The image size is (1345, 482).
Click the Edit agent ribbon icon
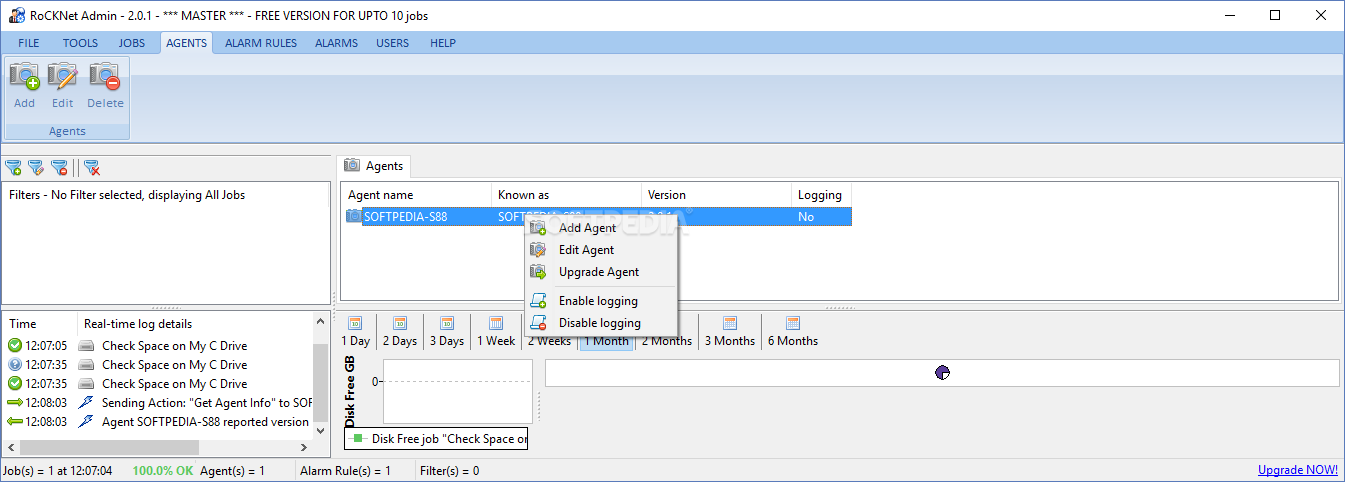pyautogui.click(x=63, y=85)
